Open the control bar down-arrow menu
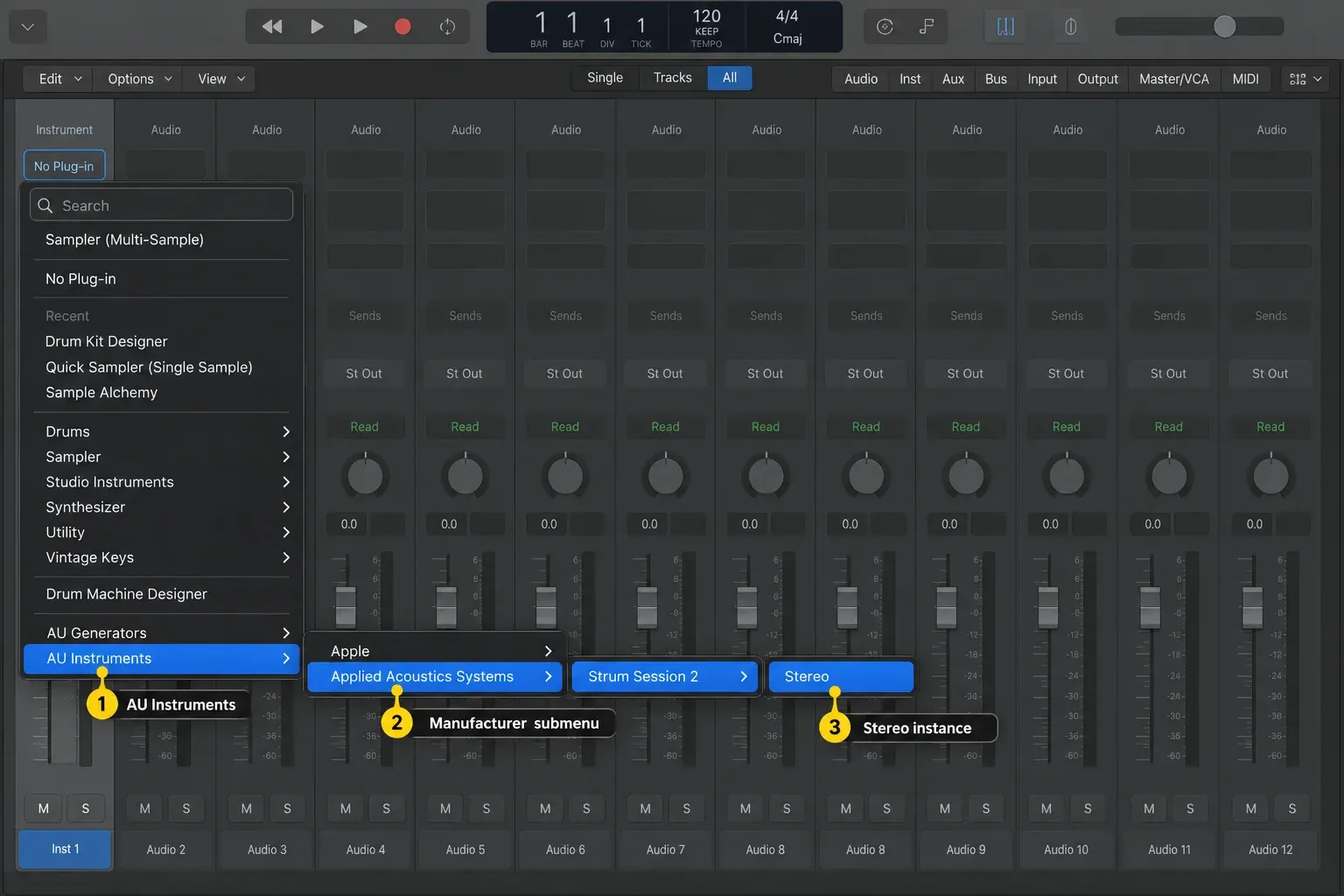Image resolution: width=1344 pixels, height=896 pixels. point(28,27)
